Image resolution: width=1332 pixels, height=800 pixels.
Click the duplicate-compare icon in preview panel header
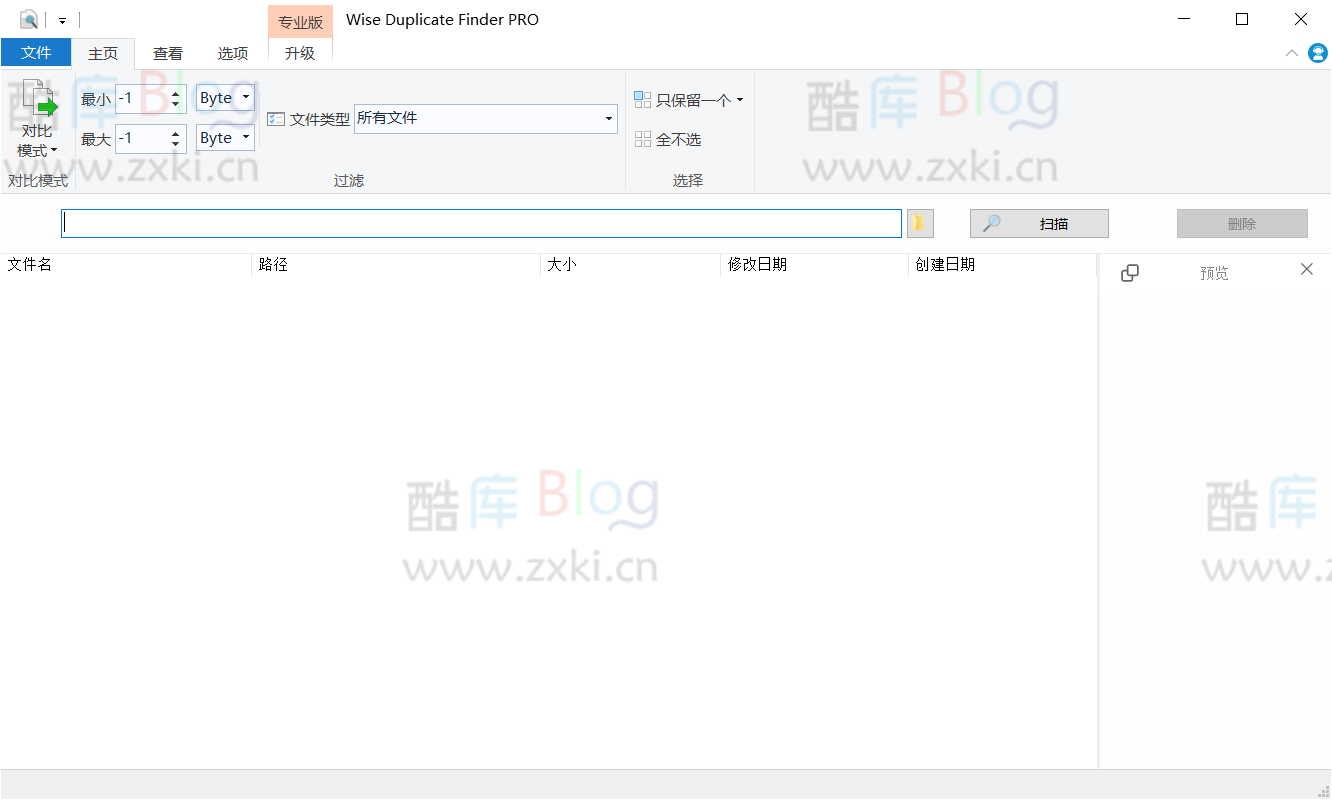point(1130,272)
